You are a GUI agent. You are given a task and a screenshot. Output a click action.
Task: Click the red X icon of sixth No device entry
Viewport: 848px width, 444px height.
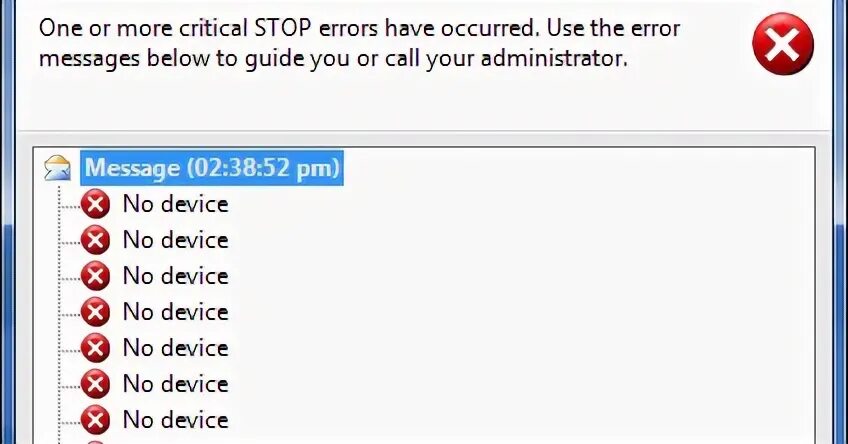point(95,384)
